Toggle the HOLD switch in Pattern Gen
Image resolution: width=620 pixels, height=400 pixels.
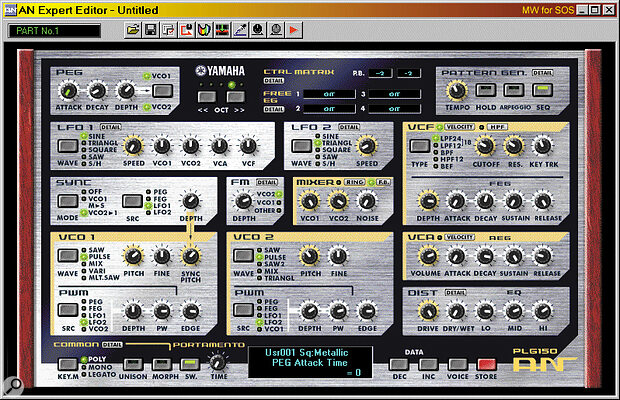486,91
